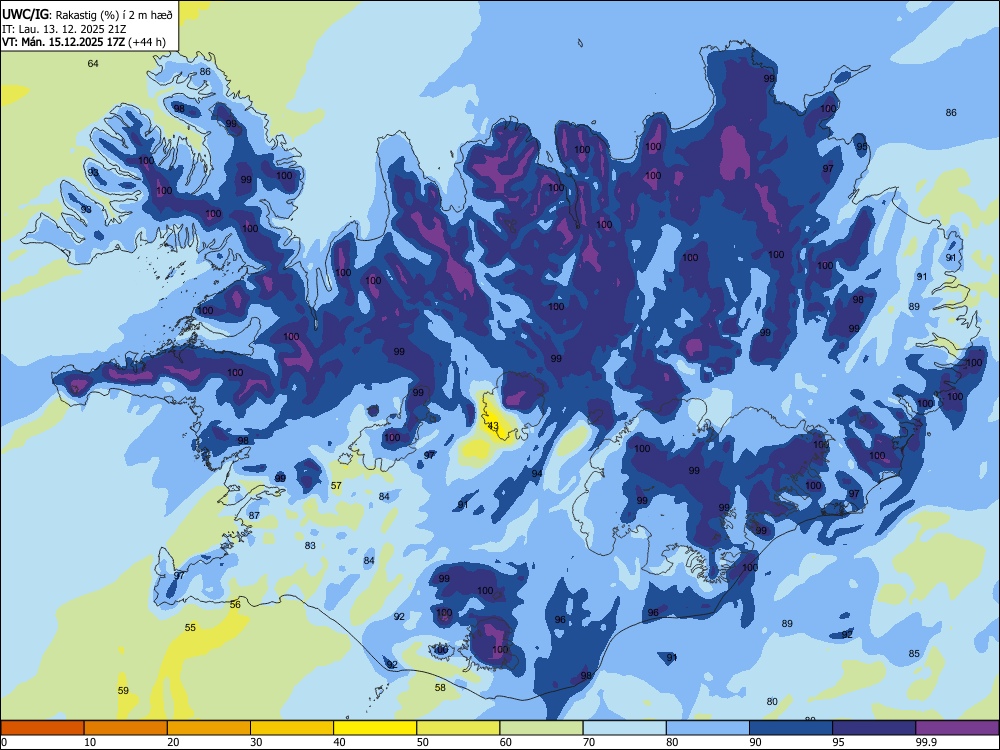Click the map value '56'
Image resolution: width=1000 pixels, height=750 pixels.
coord(235,604)
